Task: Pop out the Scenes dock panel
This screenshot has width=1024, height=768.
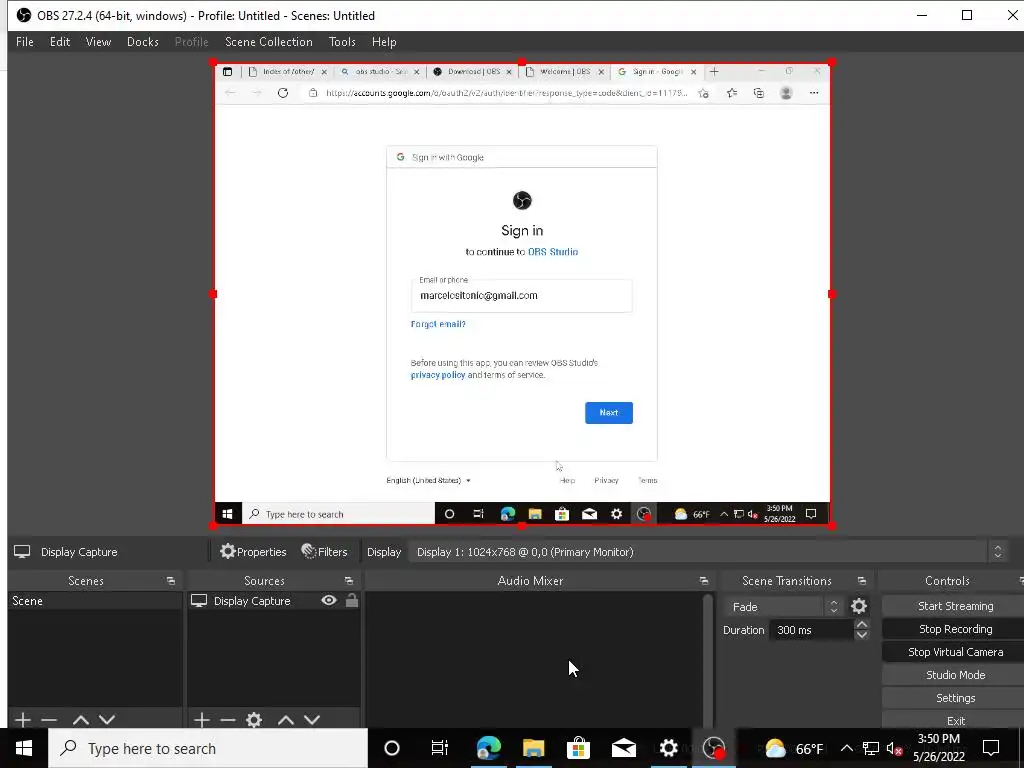Action: [171, 581]
